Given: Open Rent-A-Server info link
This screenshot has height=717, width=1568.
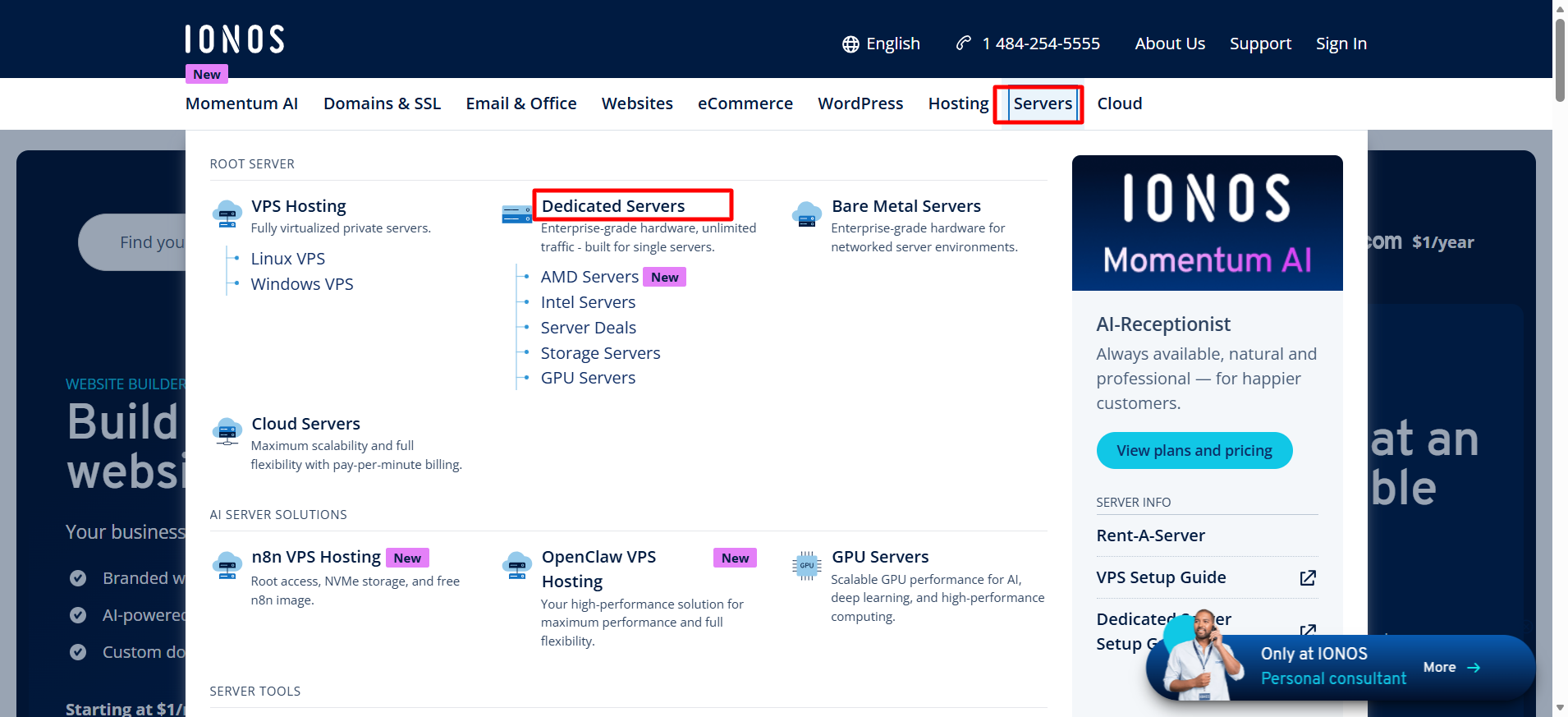Looking at the screenshot, I should 1151,535.
